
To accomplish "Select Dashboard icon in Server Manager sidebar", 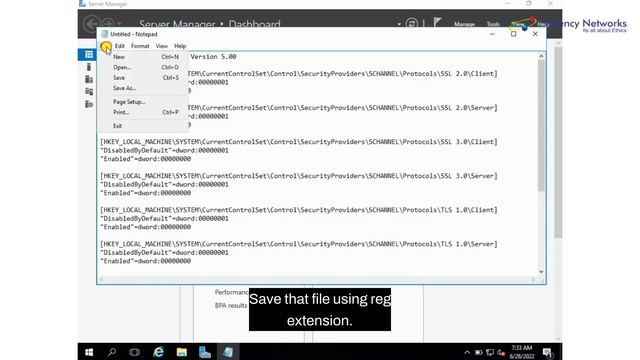I will point(89,55).
